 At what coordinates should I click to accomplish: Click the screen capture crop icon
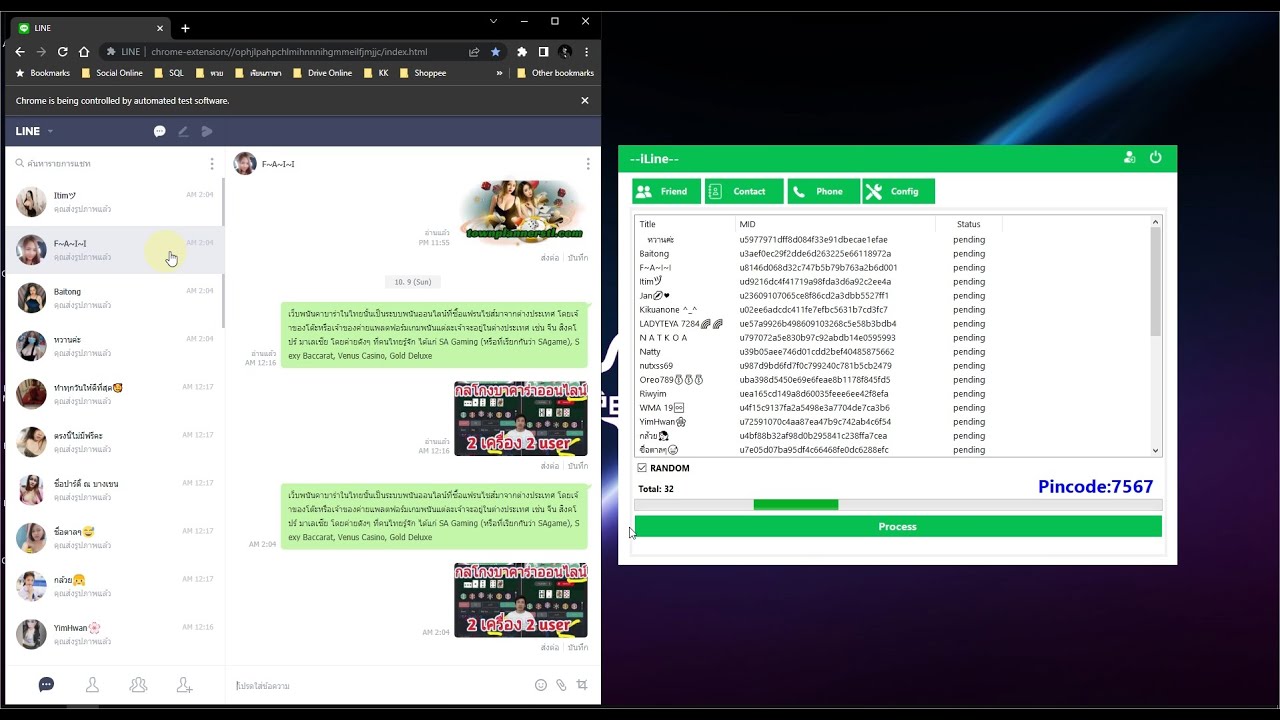582,685
